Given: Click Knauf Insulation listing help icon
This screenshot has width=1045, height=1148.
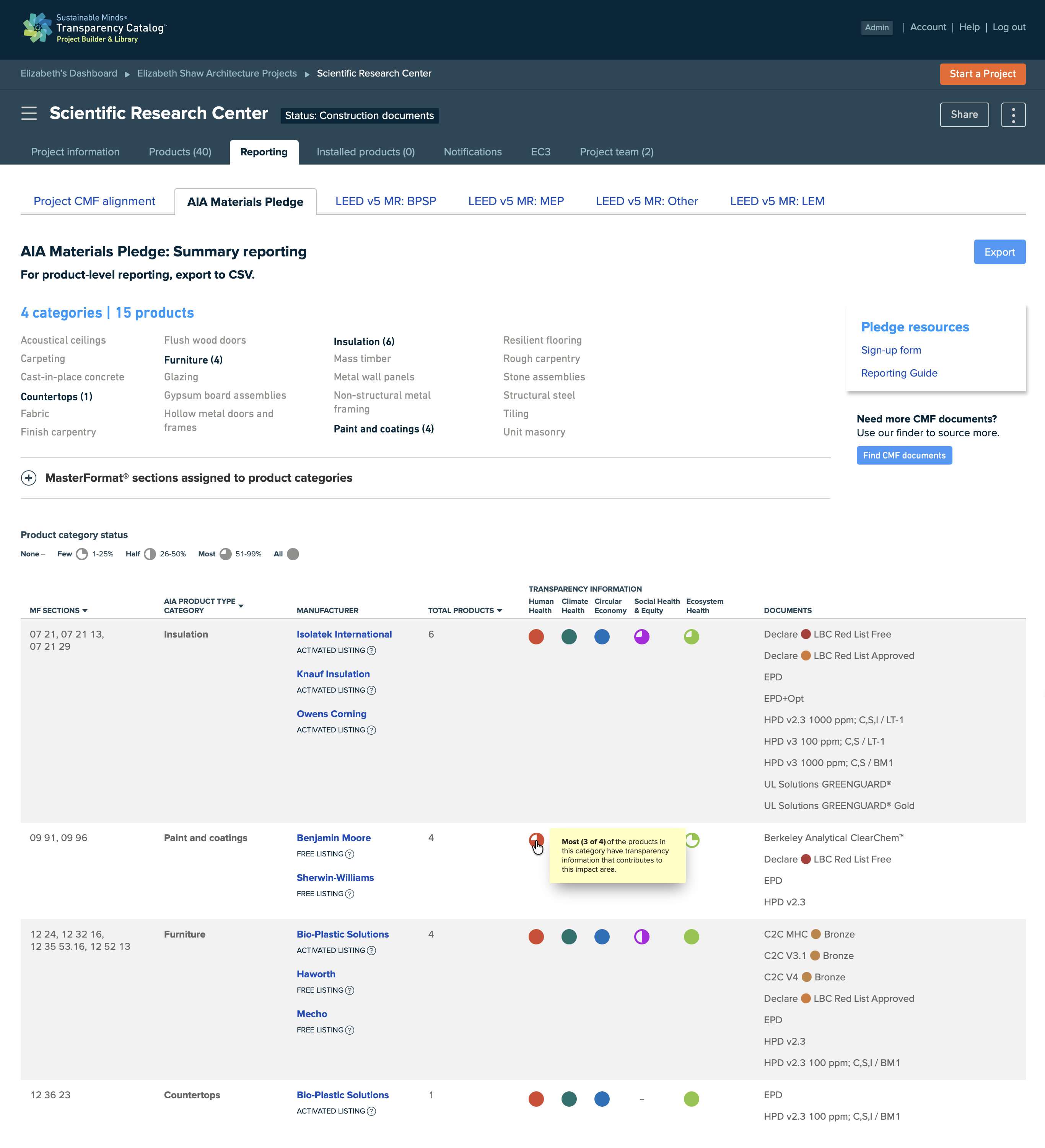Looking at the screenshot, I should click(371, 690).
